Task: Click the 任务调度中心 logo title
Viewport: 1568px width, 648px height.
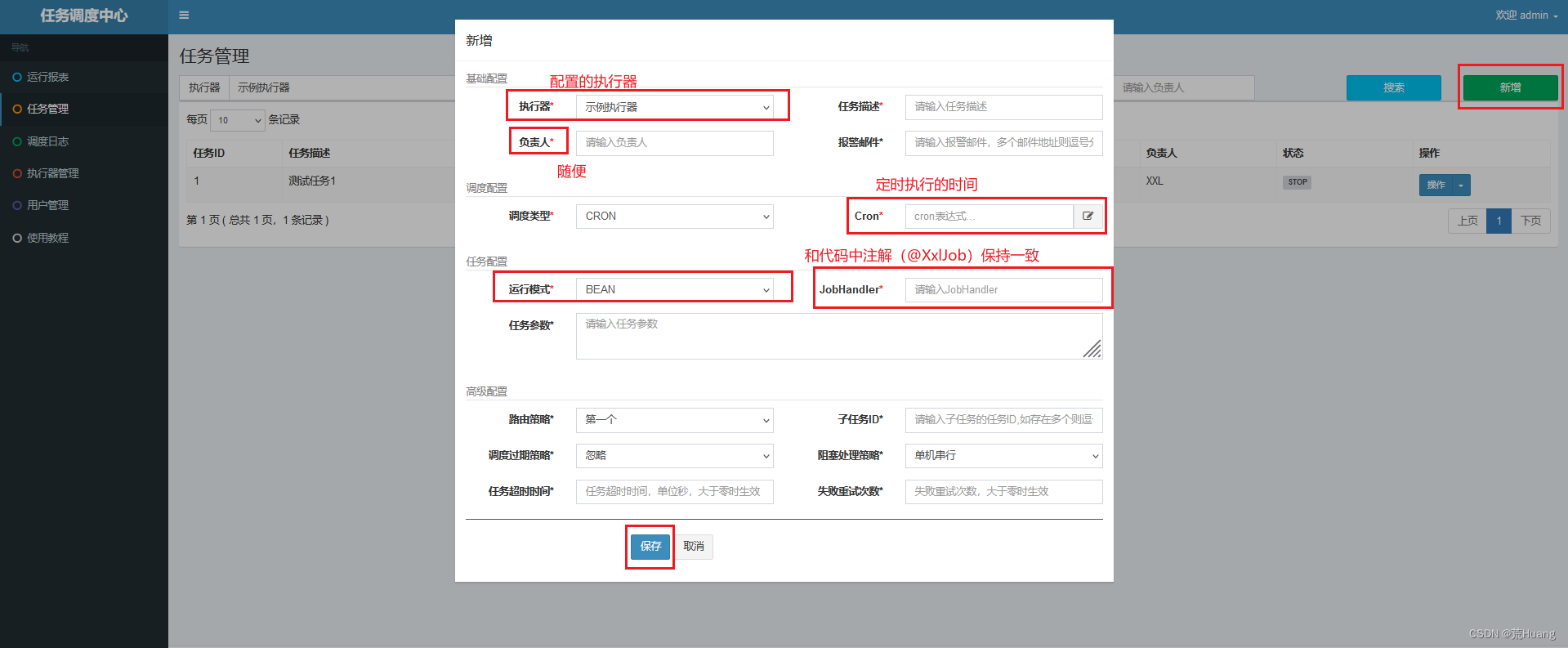Action: coord(84,16)
